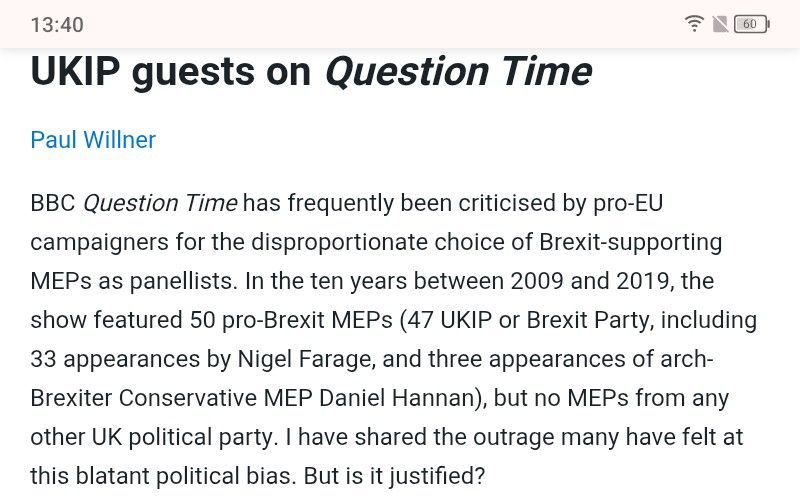The height and width of the screenshot is (503, 800).
Task: Click the name "Daniel Hannan"
Action: click(x=395, y=398)
